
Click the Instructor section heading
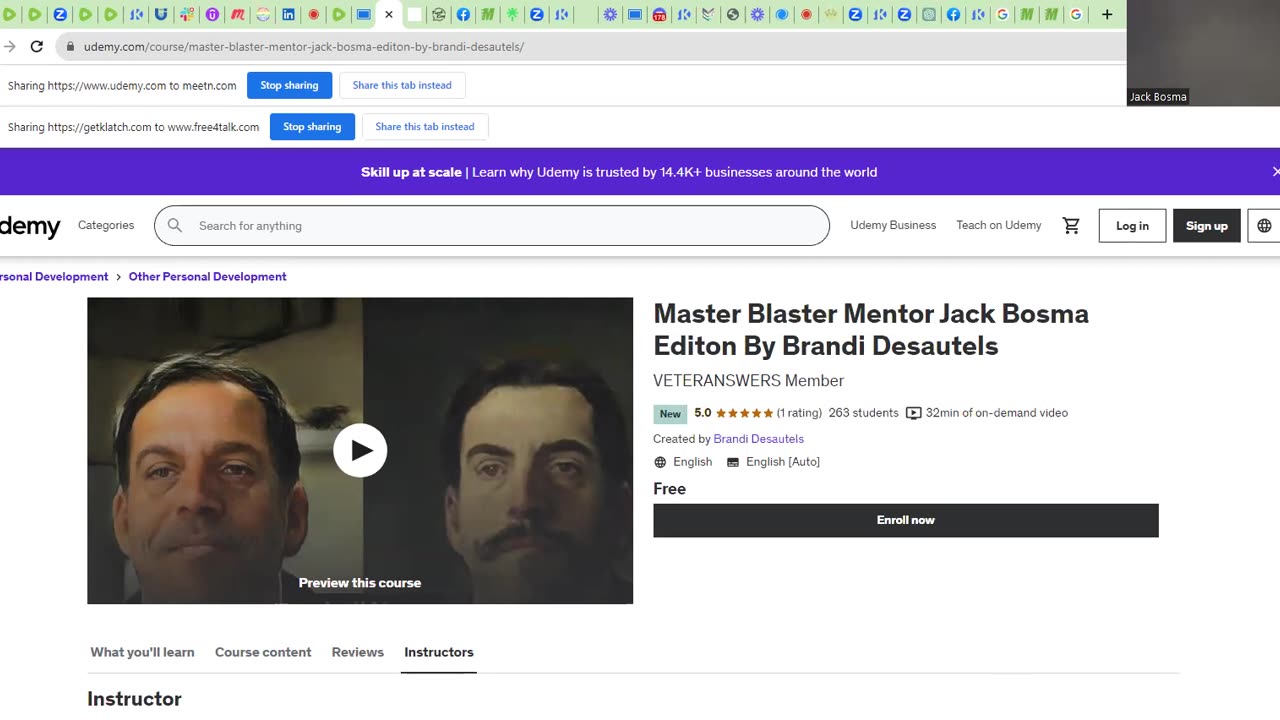[x=134, y=699]
